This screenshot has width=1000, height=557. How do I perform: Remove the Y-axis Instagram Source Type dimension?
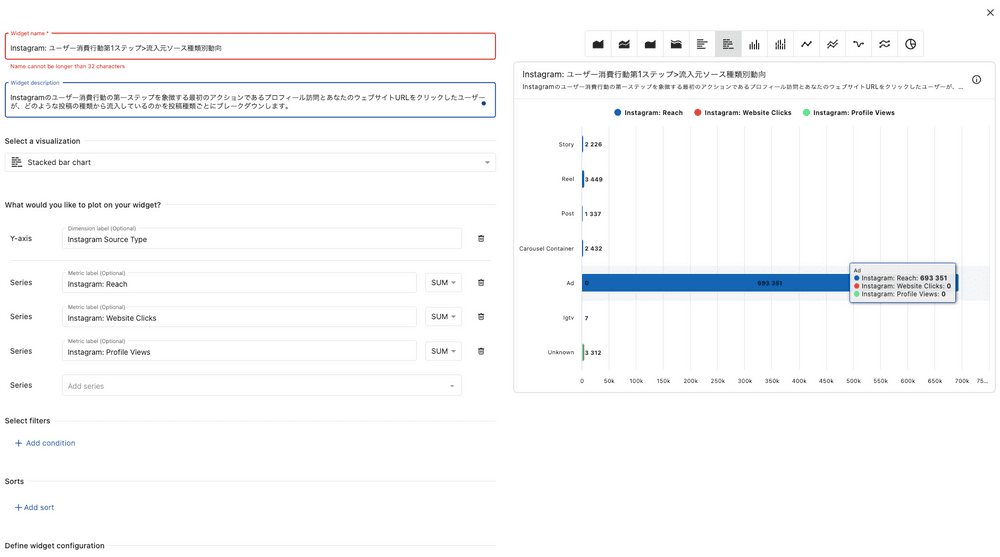[x=481, y=239]
